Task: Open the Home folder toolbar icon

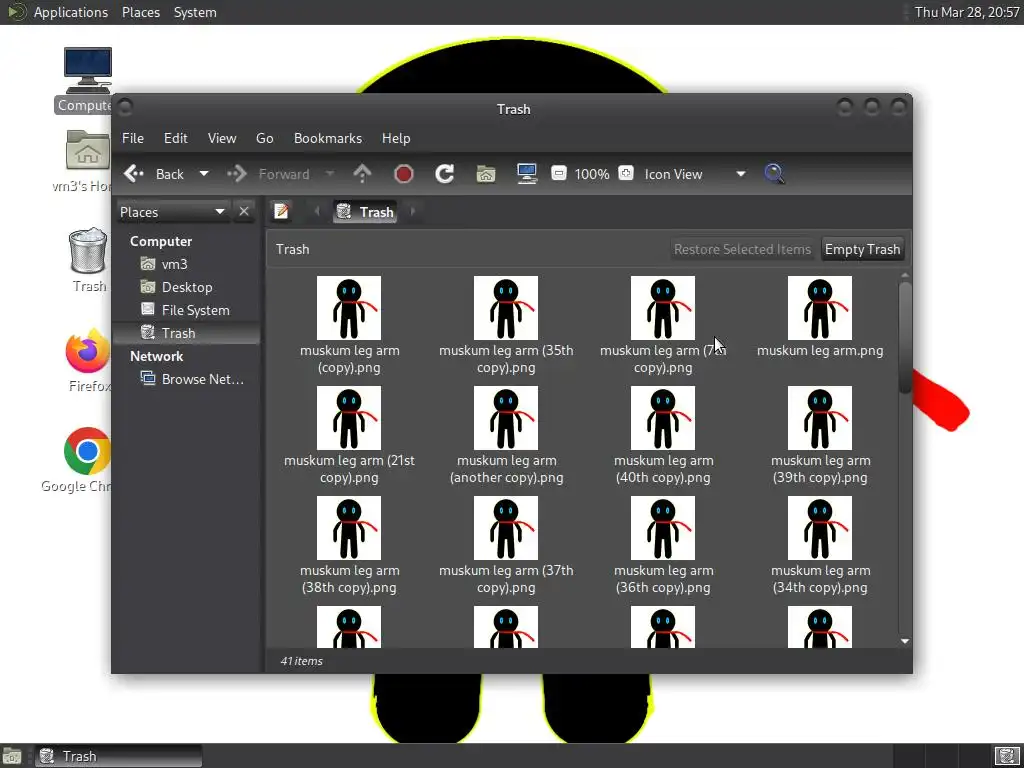Action: pos(486,174)
